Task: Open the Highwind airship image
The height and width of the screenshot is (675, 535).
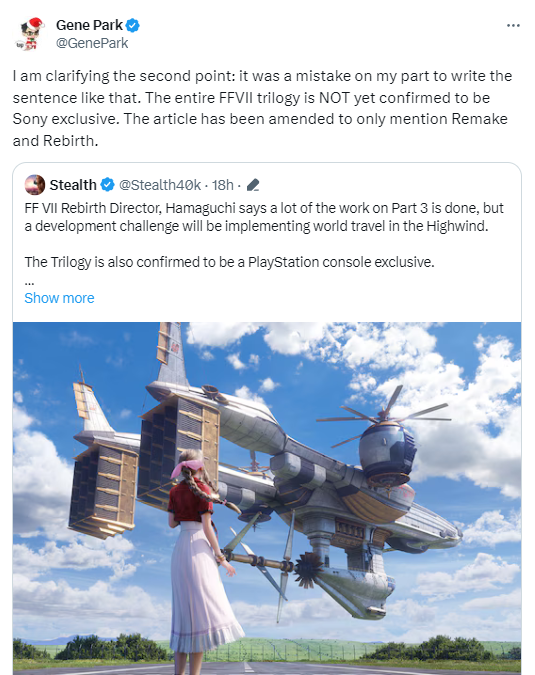Action: tap(267, 498)
